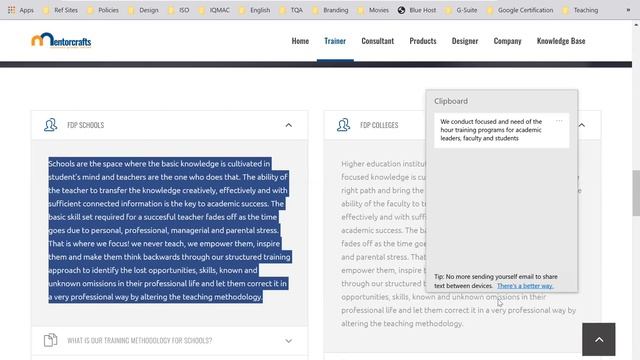This screenshot has height=360, width=640.
Task: Click the page vertical scrollbar thumb
Action: coord(636,193)
